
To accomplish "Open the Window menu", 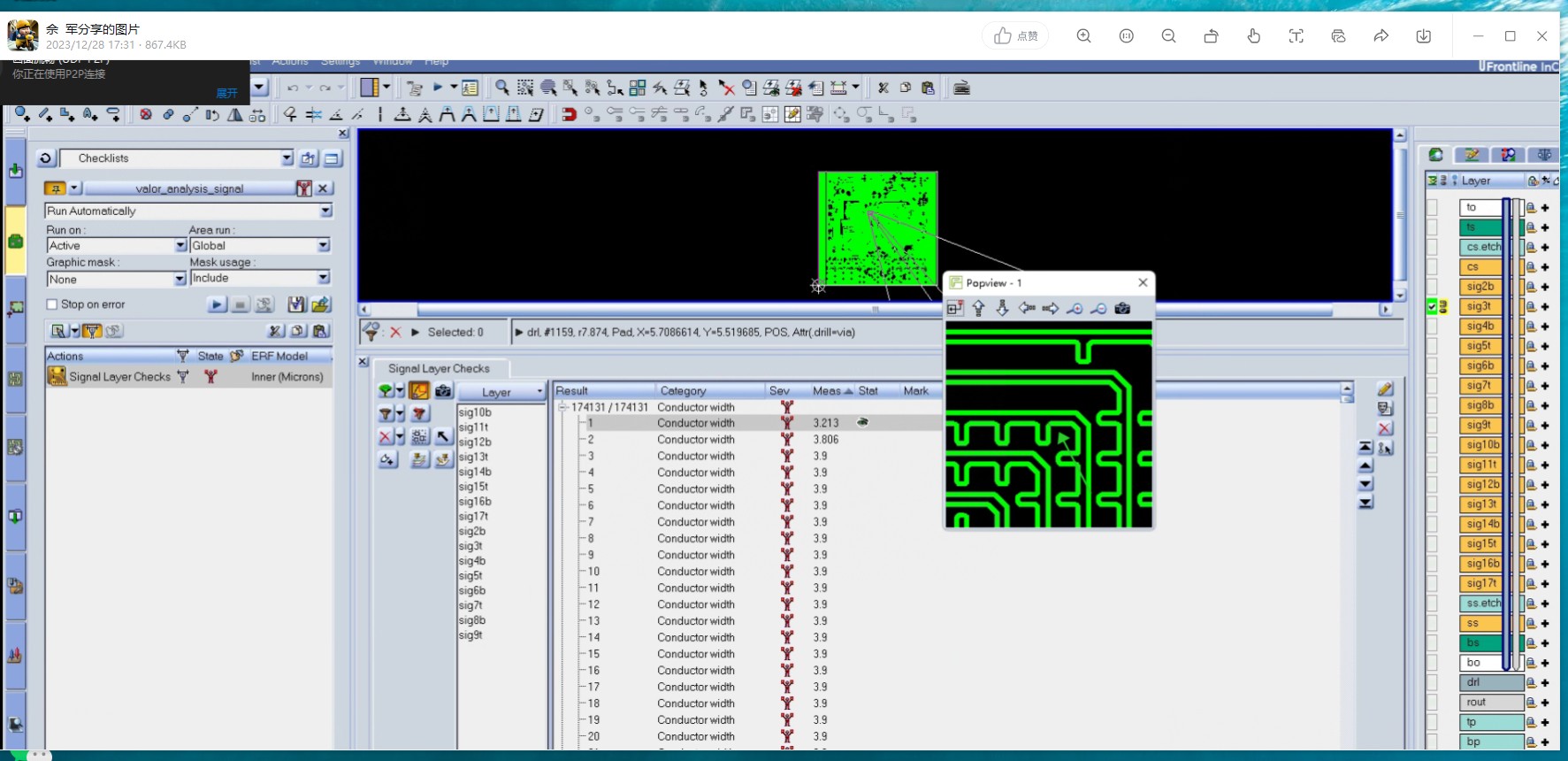I will pos(393,62).
